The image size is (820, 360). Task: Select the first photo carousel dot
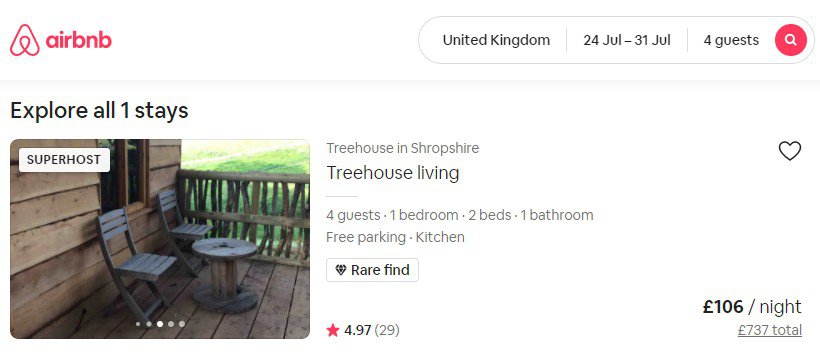point(138,324)
